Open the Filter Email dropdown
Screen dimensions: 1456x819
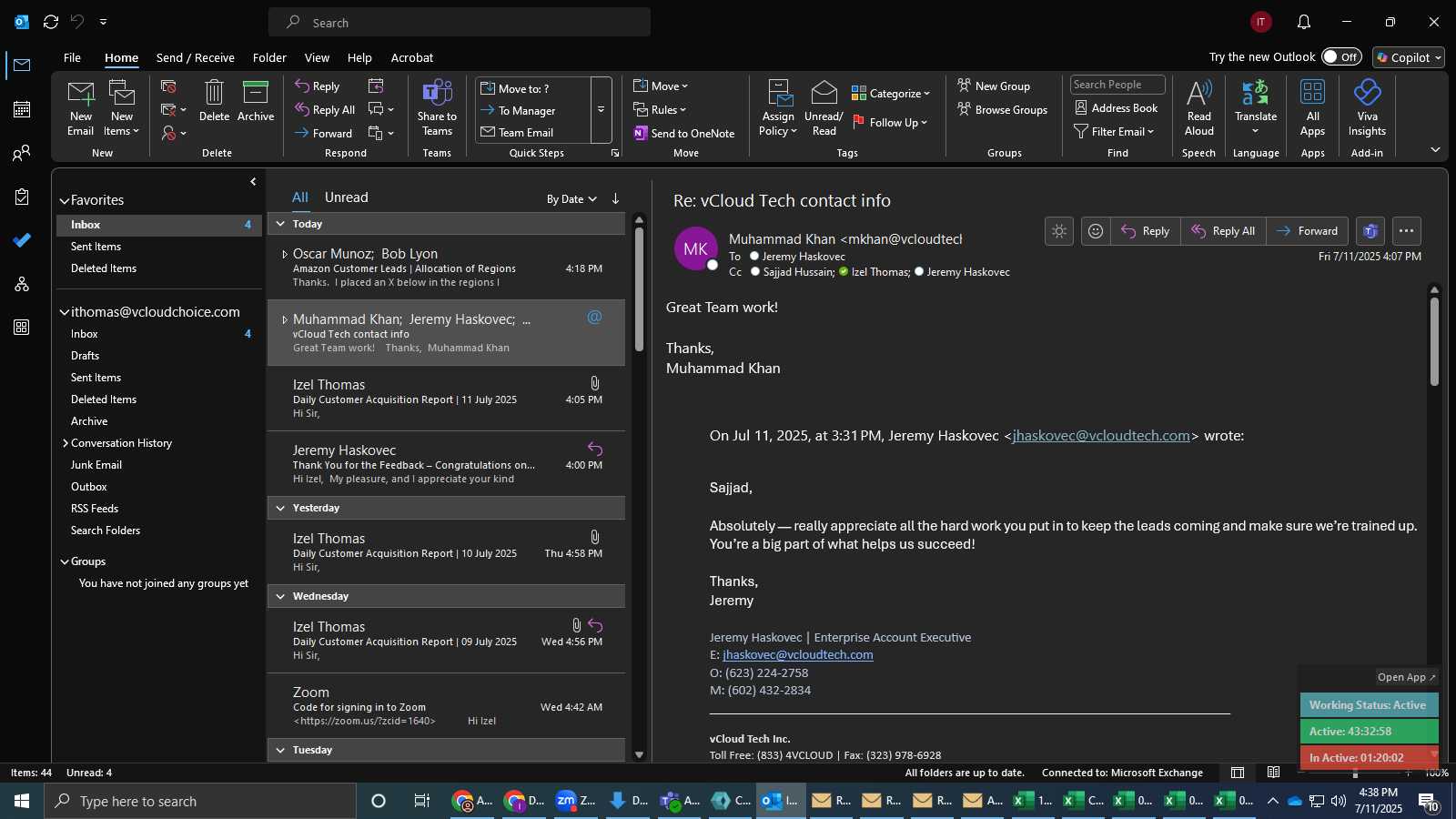click(1114, 131)
